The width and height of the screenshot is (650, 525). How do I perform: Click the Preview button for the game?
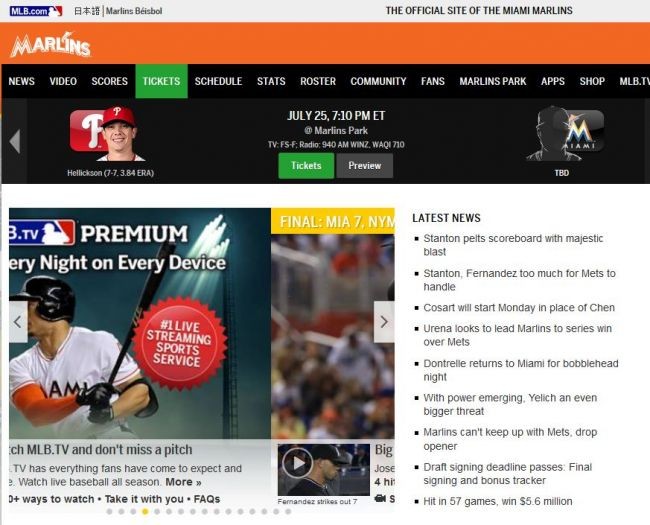(364, 165)
